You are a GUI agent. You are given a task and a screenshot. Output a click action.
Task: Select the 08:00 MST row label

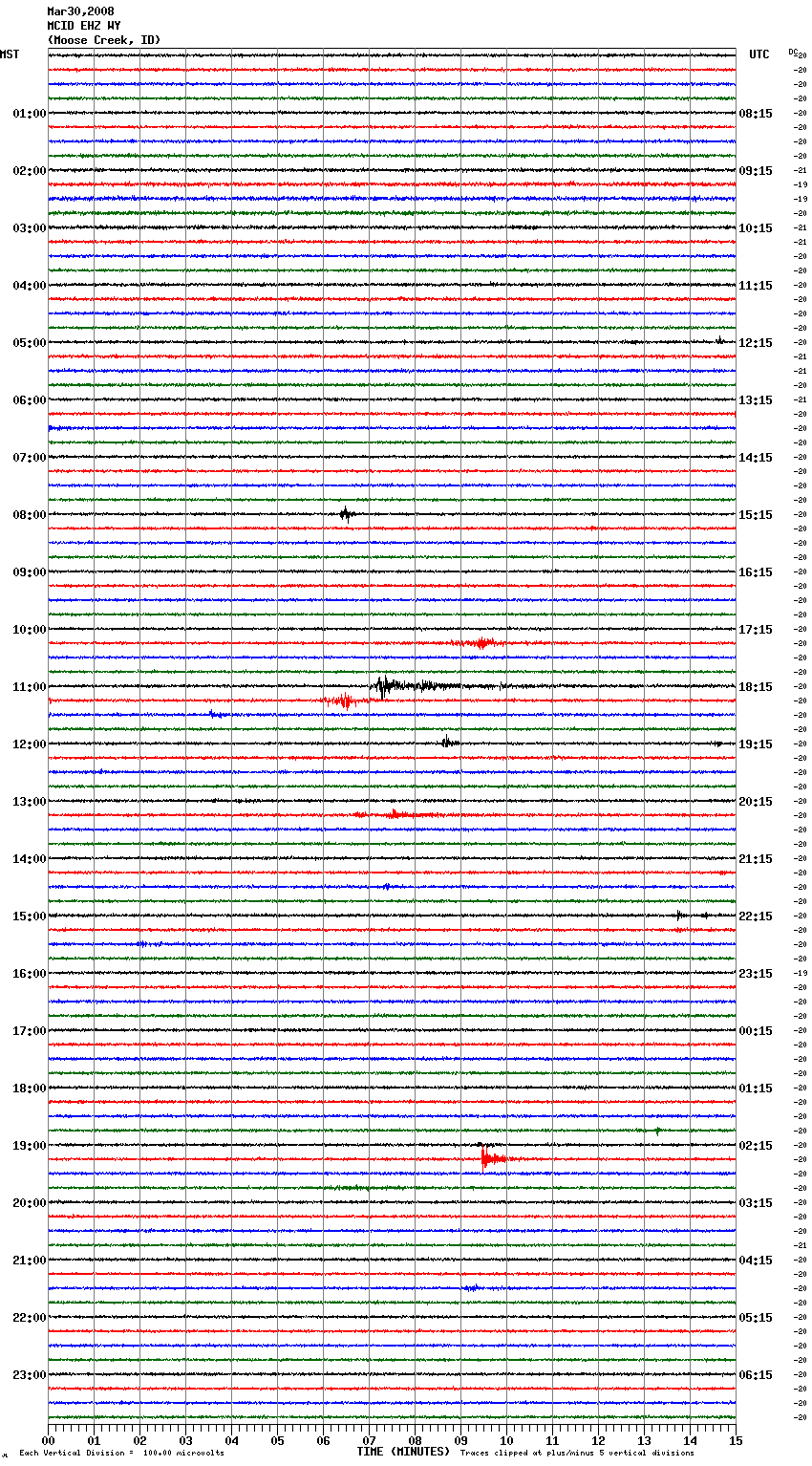tap(30, 515)
